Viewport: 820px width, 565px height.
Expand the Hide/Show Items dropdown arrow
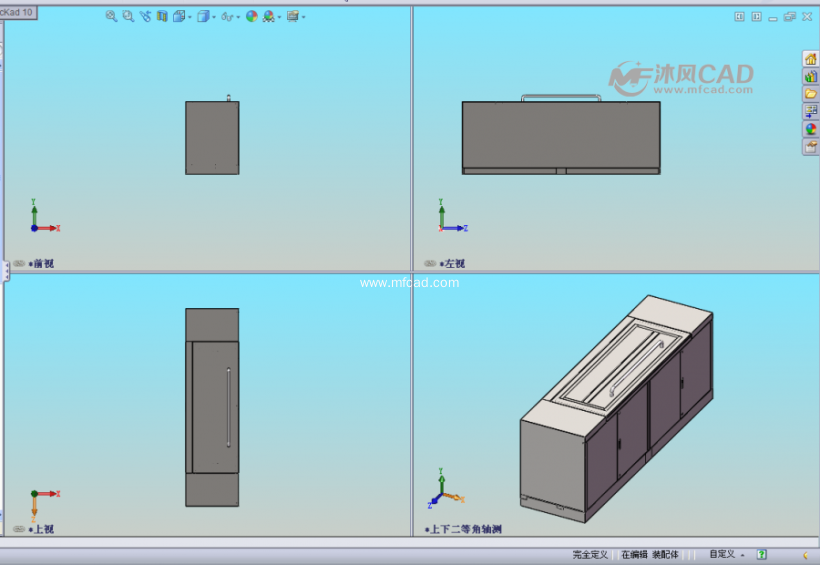pos(238,17)
